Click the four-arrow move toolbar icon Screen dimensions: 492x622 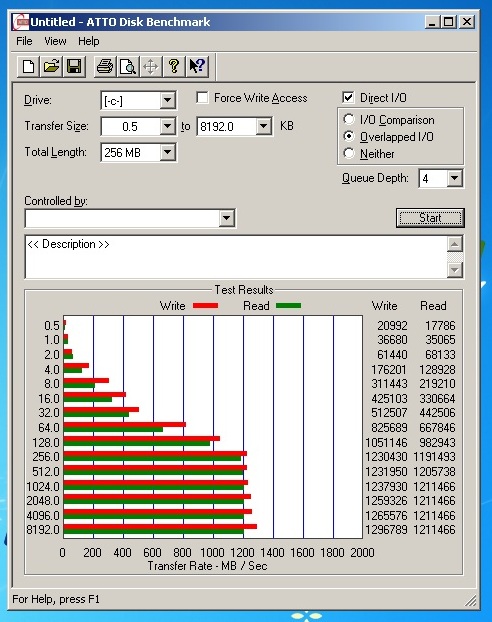(151, 66)
